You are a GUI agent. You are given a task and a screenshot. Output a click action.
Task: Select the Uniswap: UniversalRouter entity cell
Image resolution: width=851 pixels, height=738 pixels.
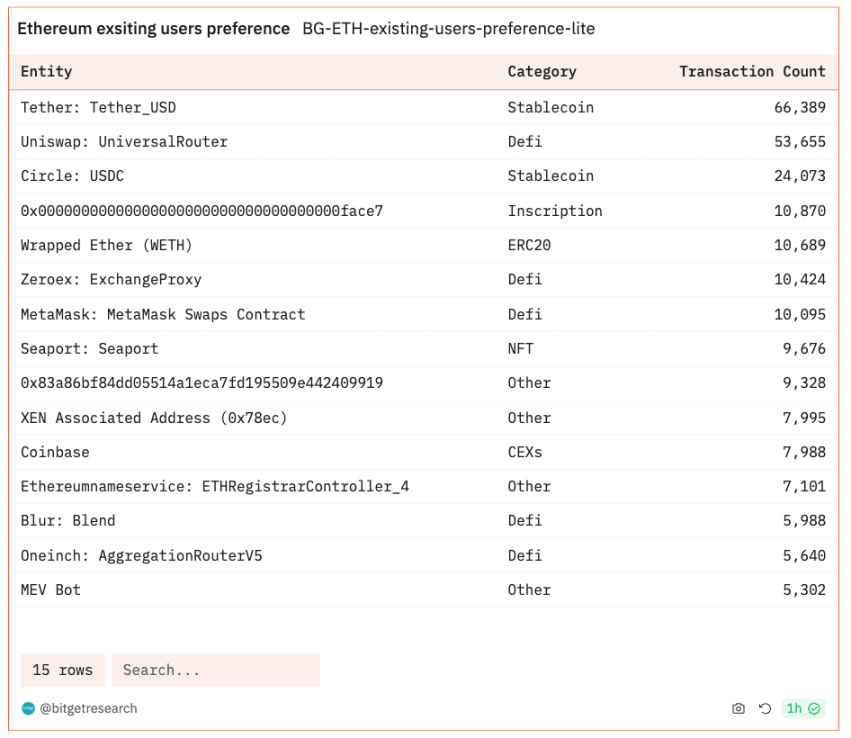click(x=124, y=142)
